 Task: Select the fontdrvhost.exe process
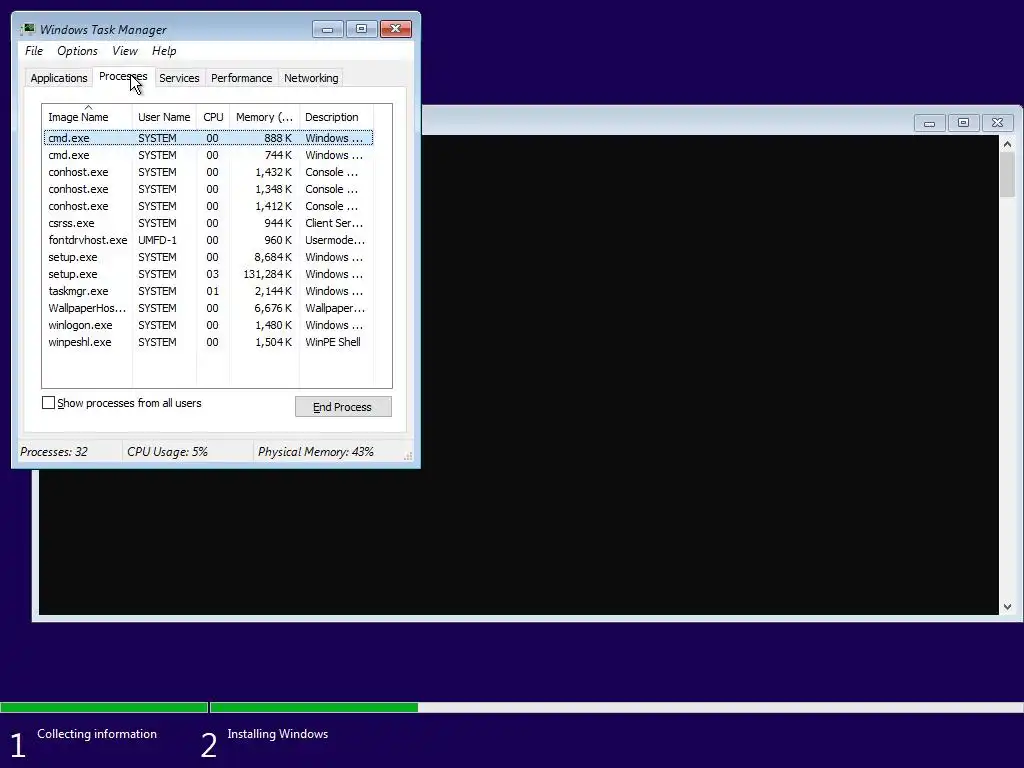pos(208,240)
